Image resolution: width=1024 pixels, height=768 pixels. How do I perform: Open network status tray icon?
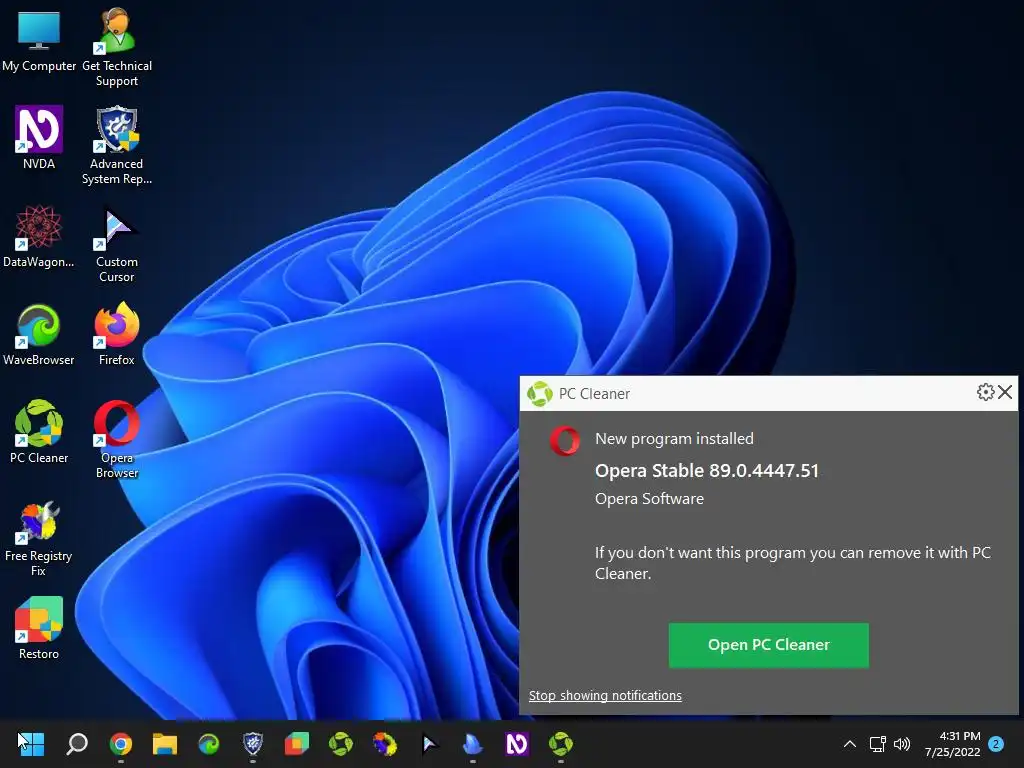(877, 744)
